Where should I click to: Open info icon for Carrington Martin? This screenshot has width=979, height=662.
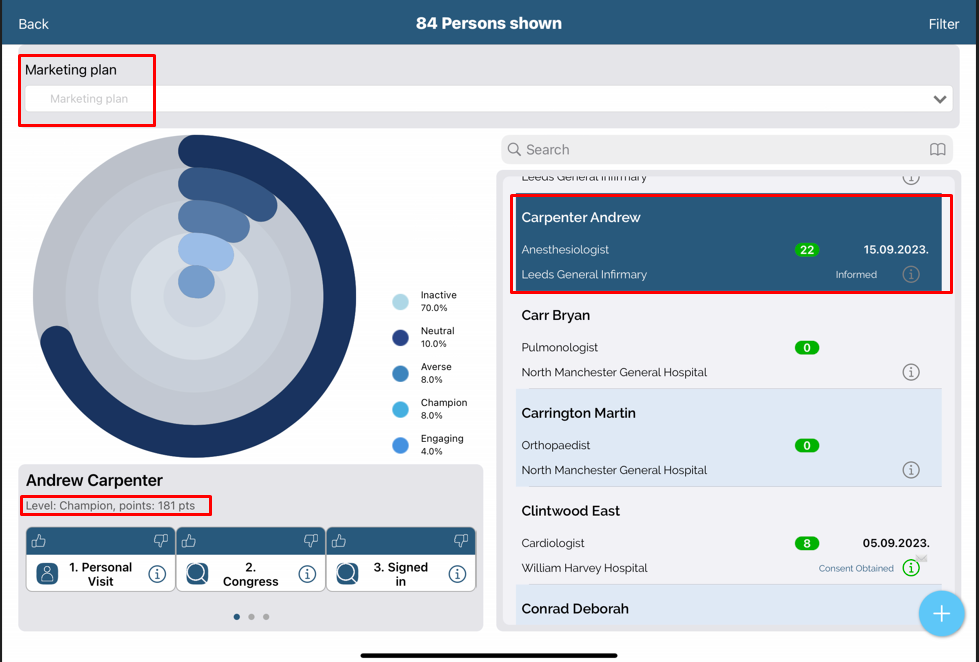(x=910, y=470)
